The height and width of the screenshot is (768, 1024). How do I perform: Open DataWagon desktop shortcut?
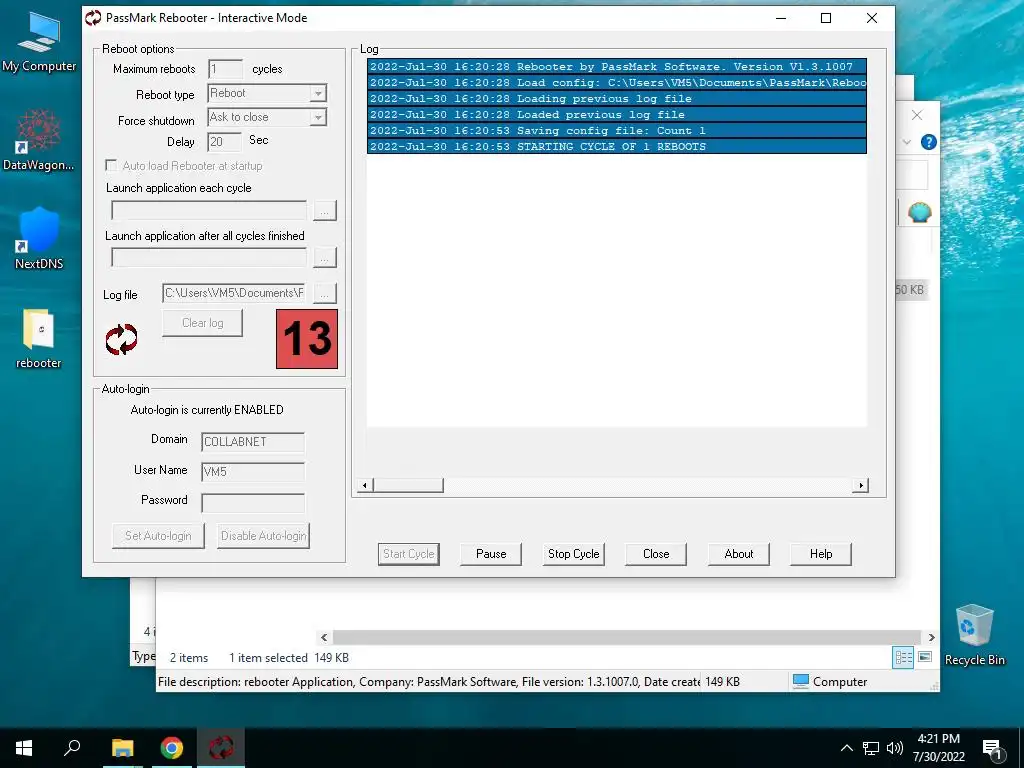(x=39, y=140)
